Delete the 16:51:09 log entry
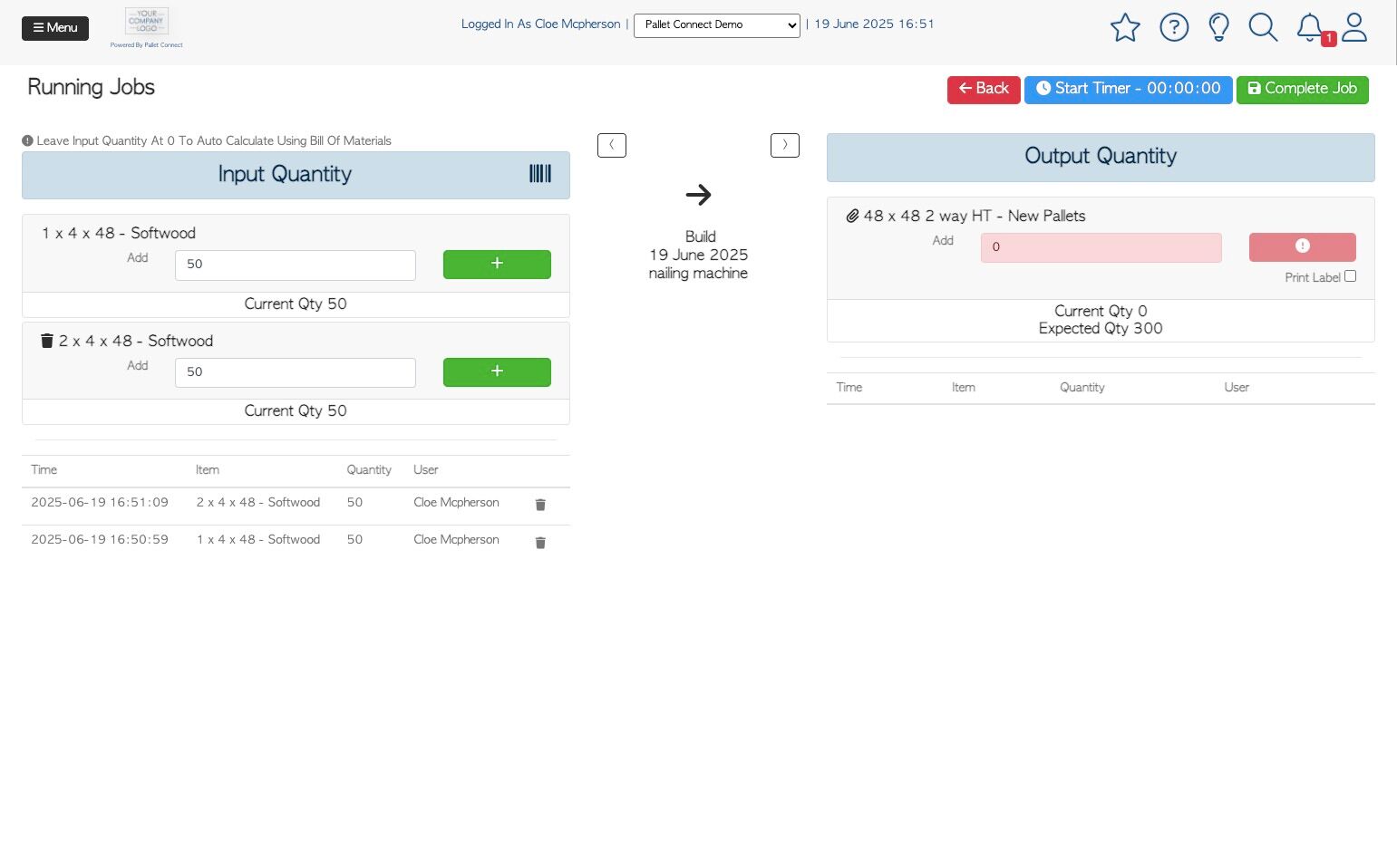Screen dimensions: 1397x868 coord(540,505)
